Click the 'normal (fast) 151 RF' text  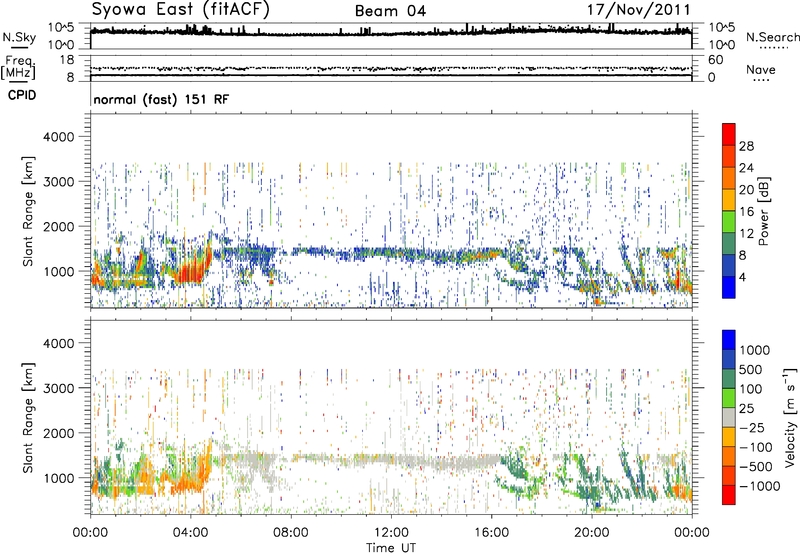[x=161, y=99]
